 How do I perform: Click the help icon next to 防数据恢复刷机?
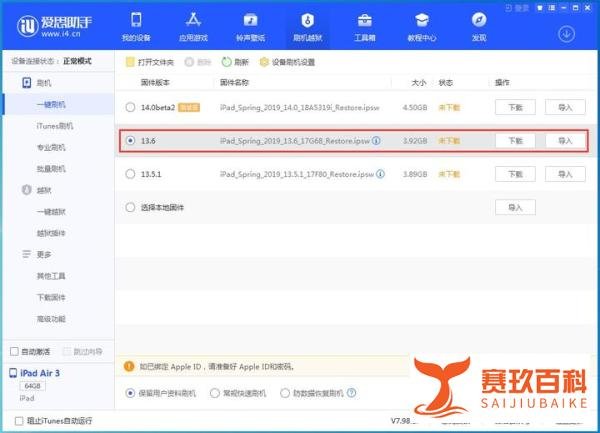[351, 393]
